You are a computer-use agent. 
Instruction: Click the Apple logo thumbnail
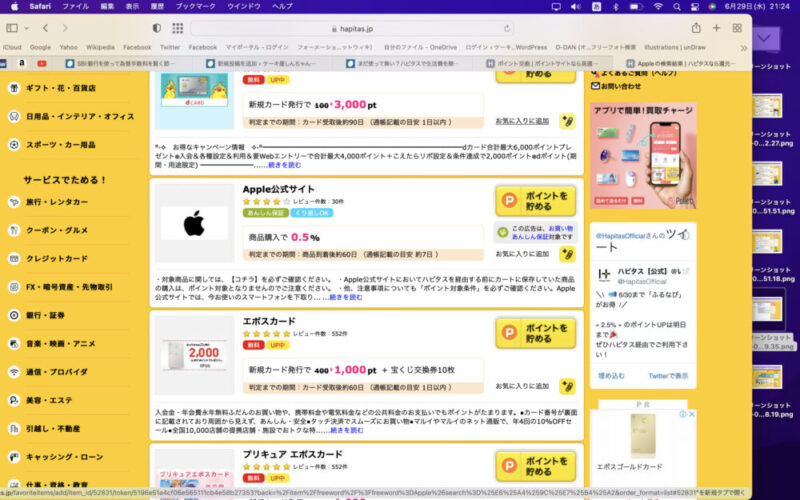(194, 223)
